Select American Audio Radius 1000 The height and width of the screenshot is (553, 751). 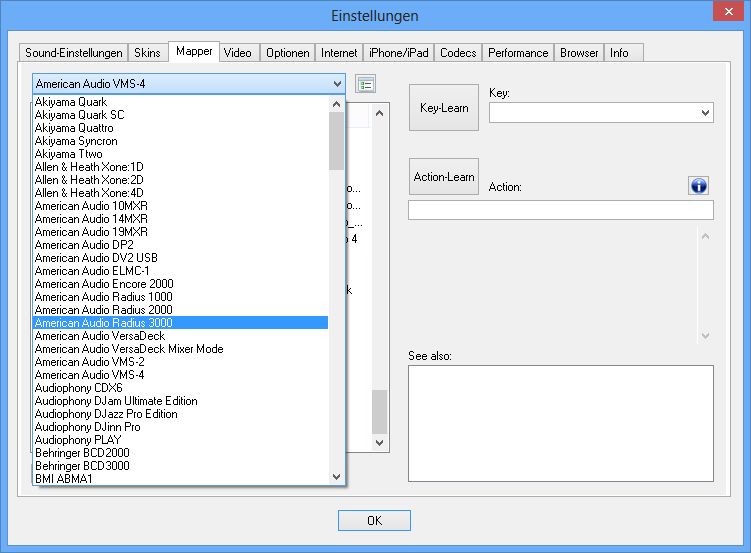[x=181, y=297]
